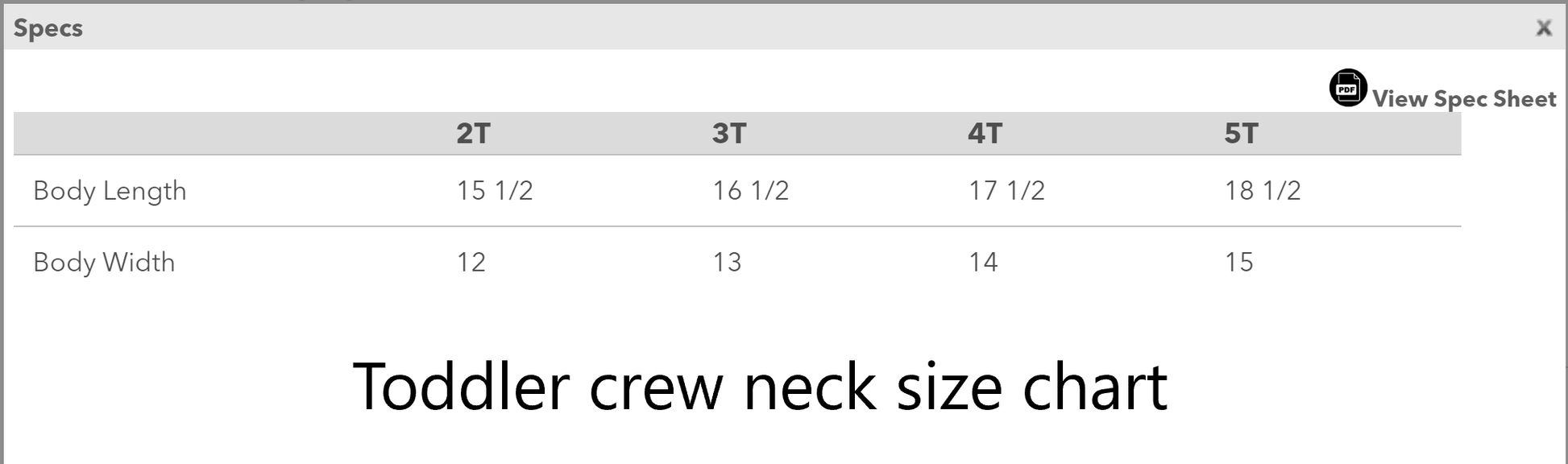Click the body width value 13

pyautogui.click(x=727, y=263)
